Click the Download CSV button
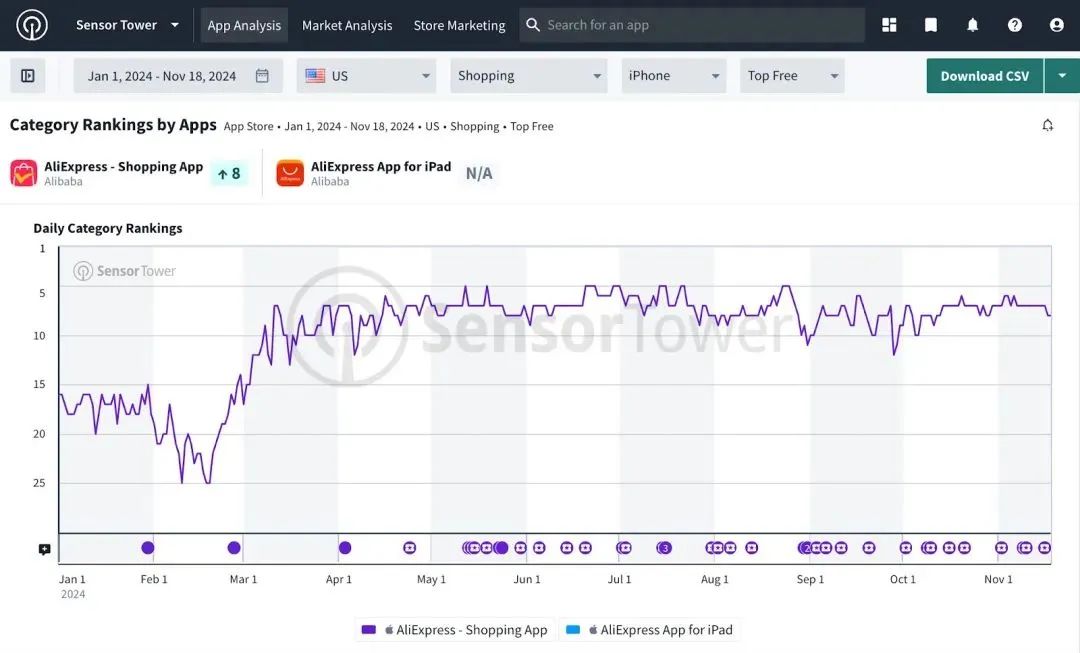The width and height of the screenshot is (1080, 653). [x=985, y=76]
